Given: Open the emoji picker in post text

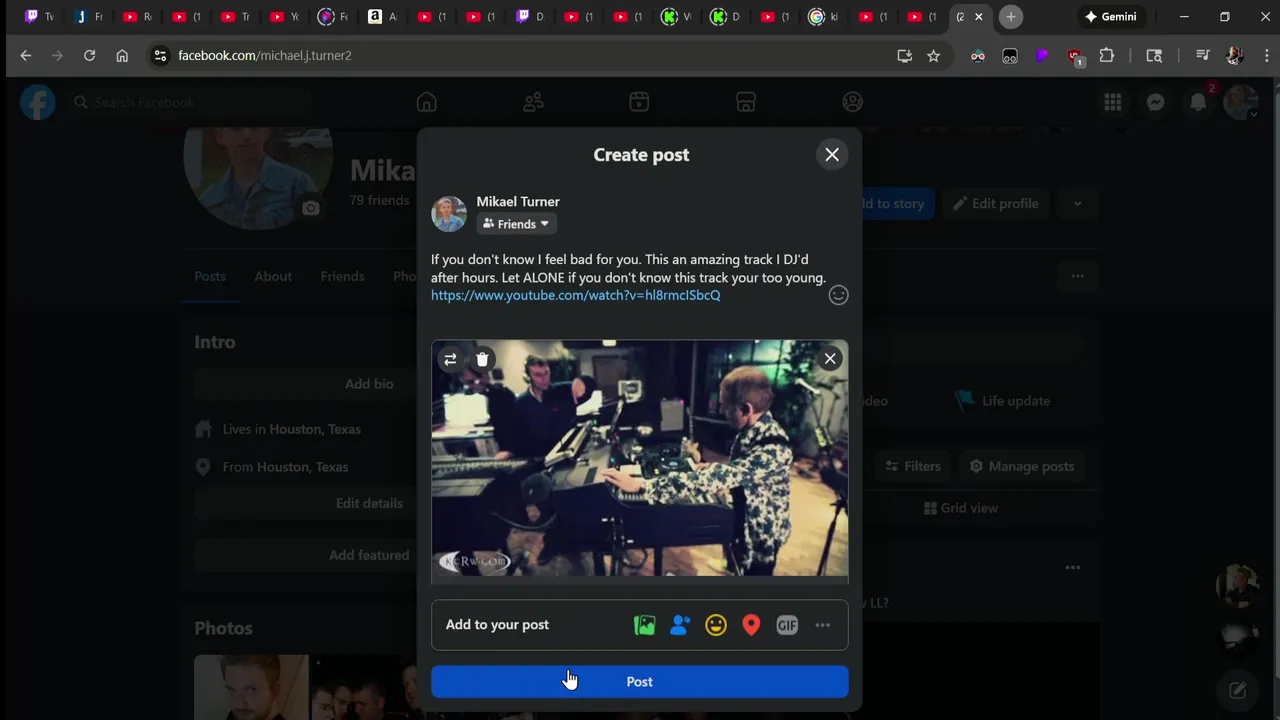Looking at the screenshot, I should [838, 295].
